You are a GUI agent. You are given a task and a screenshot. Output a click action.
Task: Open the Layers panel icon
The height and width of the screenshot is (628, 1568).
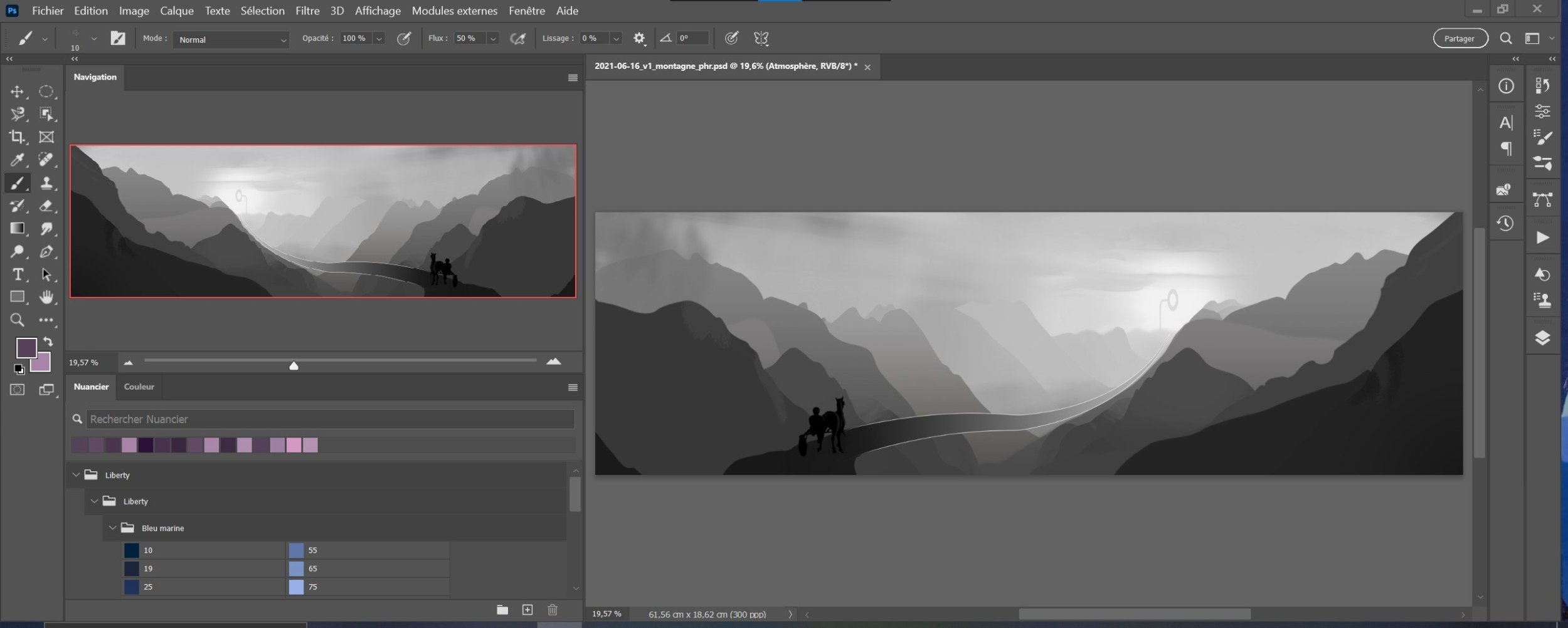[1542, 338]
